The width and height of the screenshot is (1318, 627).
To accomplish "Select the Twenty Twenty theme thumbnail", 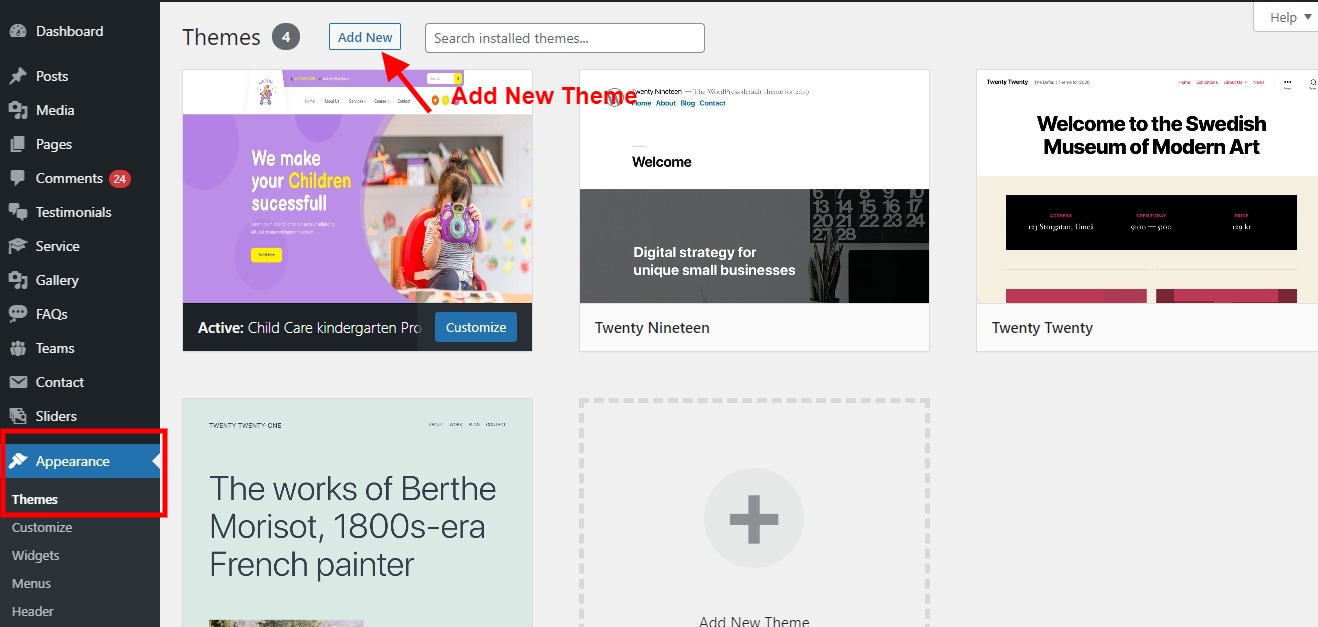I will click(1147, 186).
